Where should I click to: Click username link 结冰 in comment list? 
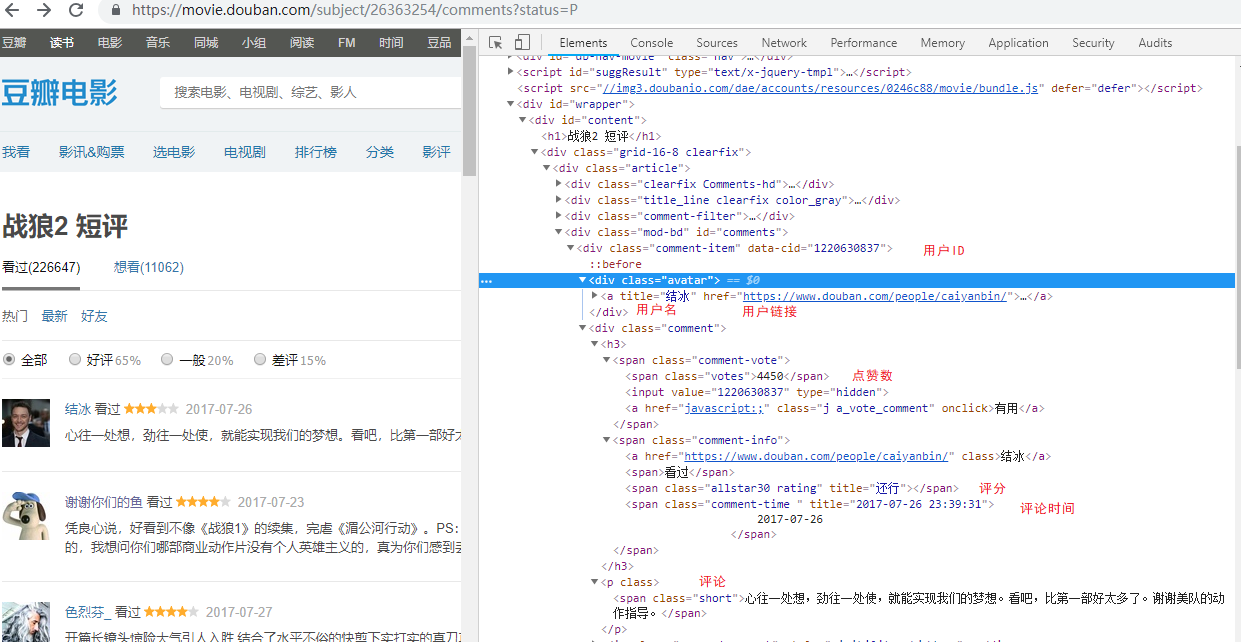click(x=78, y=409)
